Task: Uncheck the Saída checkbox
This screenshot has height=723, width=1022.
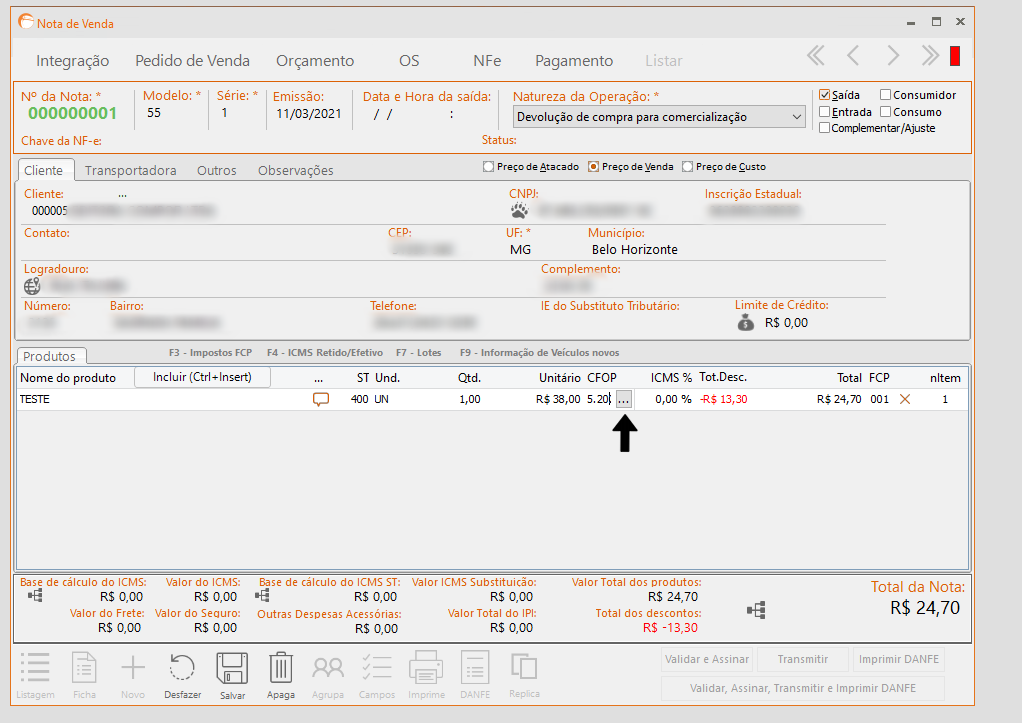Action: coord(825,95)
